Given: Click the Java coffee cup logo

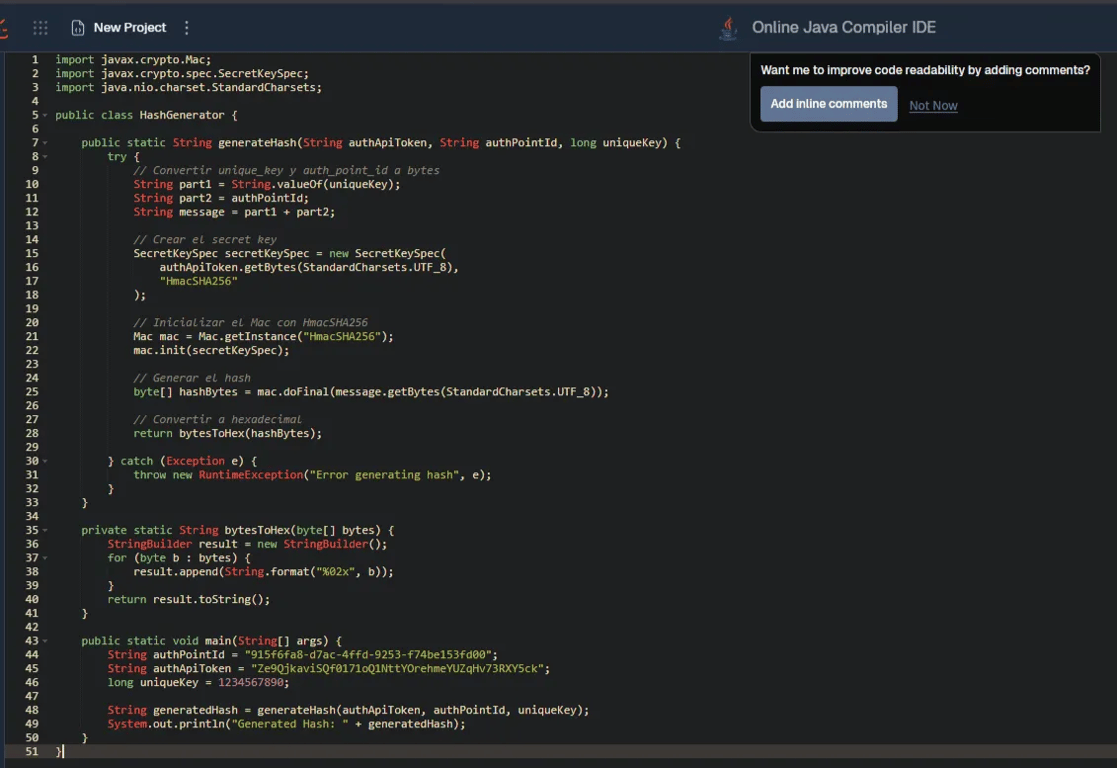Looking at the screenshot, I should pyautogui.click(x=728, y=28).
